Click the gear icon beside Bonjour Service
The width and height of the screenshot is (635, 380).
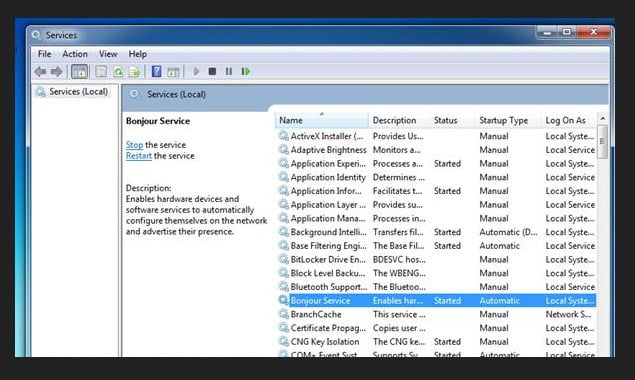tap(283, 300)
